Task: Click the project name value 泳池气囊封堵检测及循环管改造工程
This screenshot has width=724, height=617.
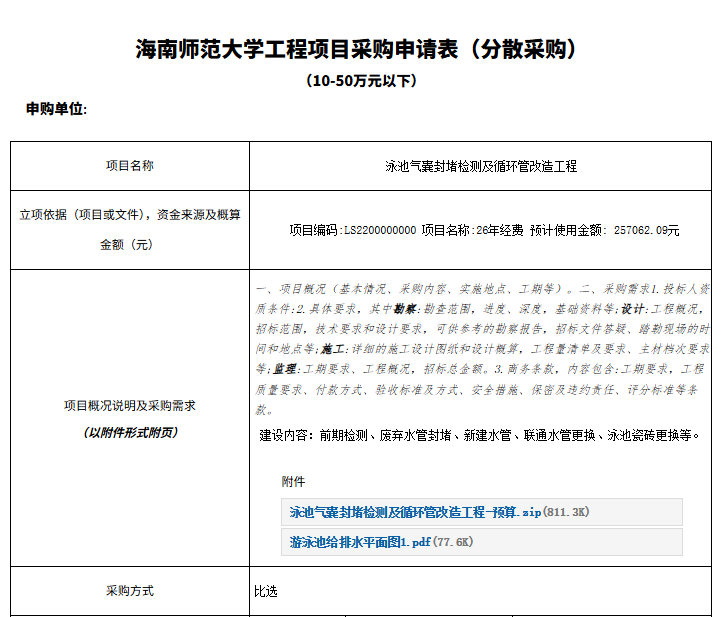Action: [x=481, y=166]
